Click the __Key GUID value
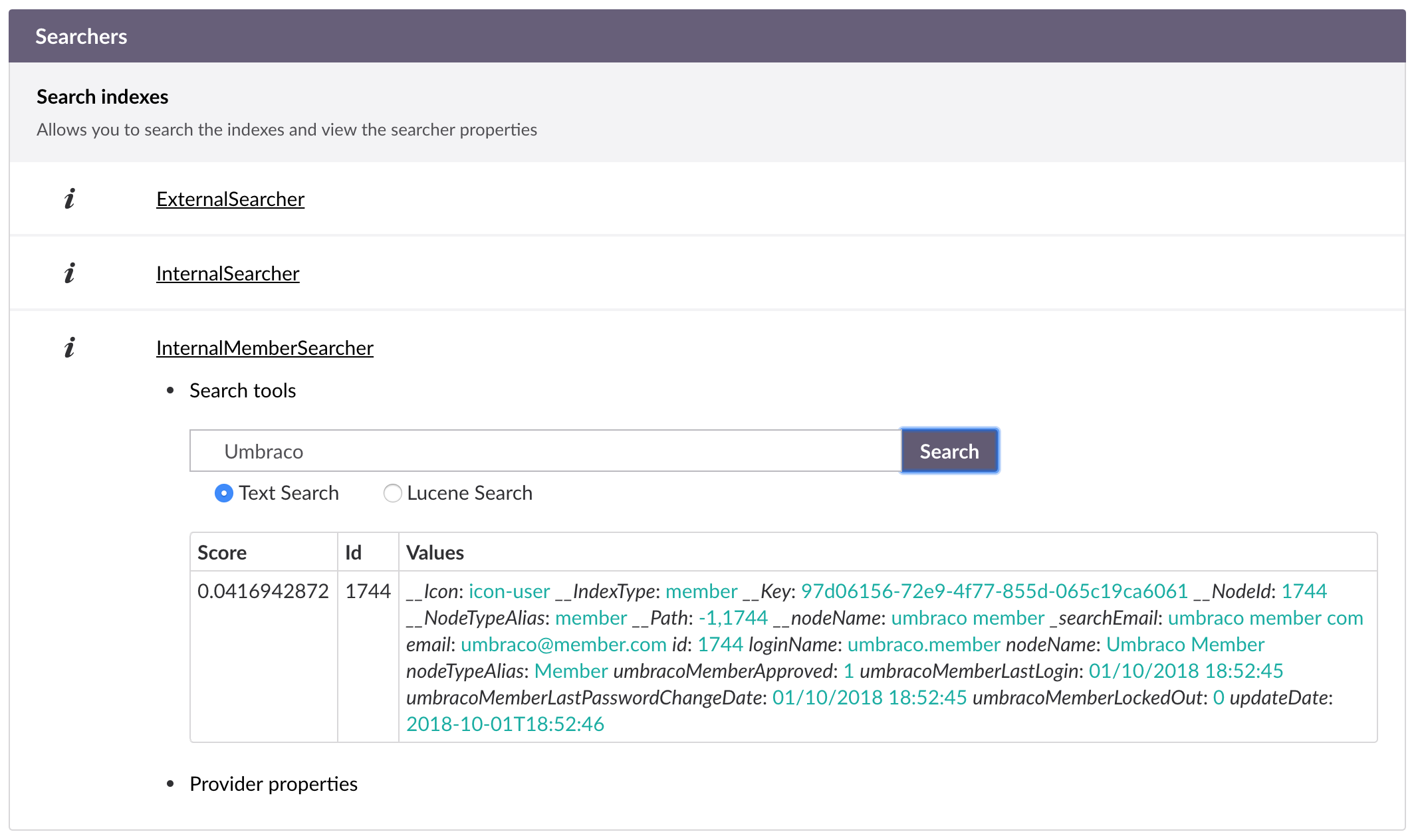1416x840 pixels. [994, 591]
